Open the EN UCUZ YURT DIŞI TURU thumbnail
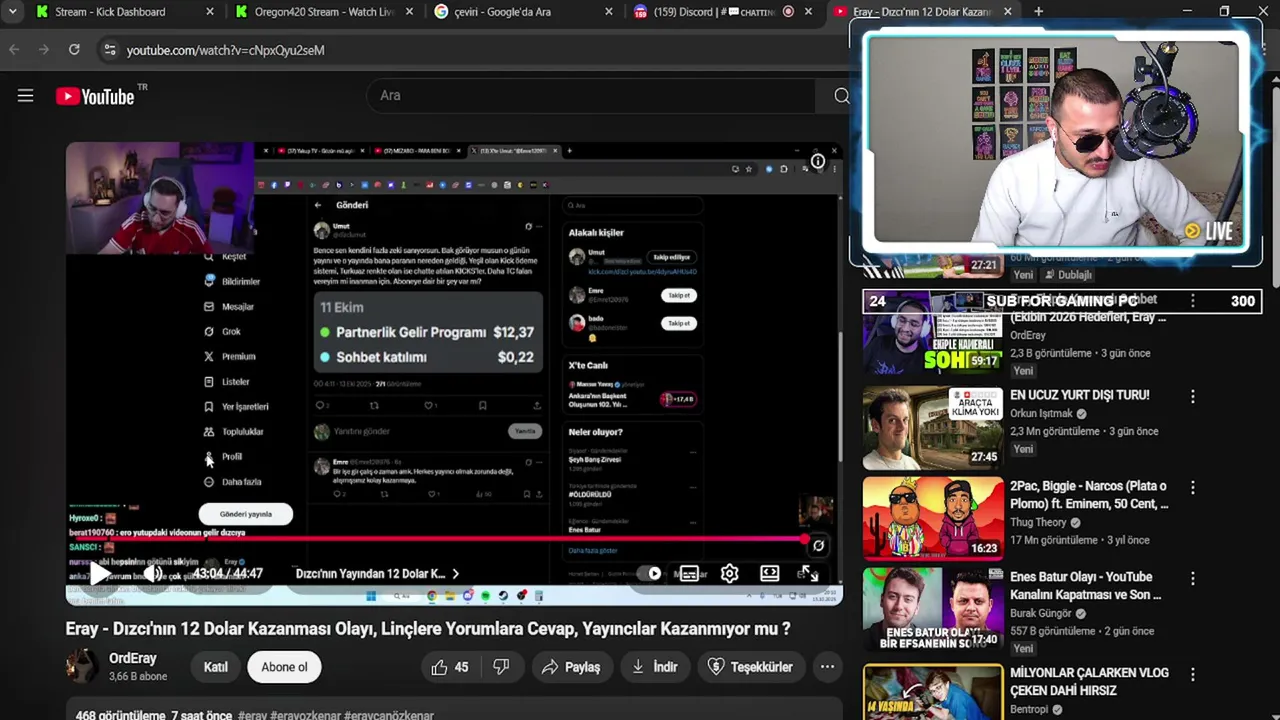Screen dimensions: 1280x720 (933, 427)
